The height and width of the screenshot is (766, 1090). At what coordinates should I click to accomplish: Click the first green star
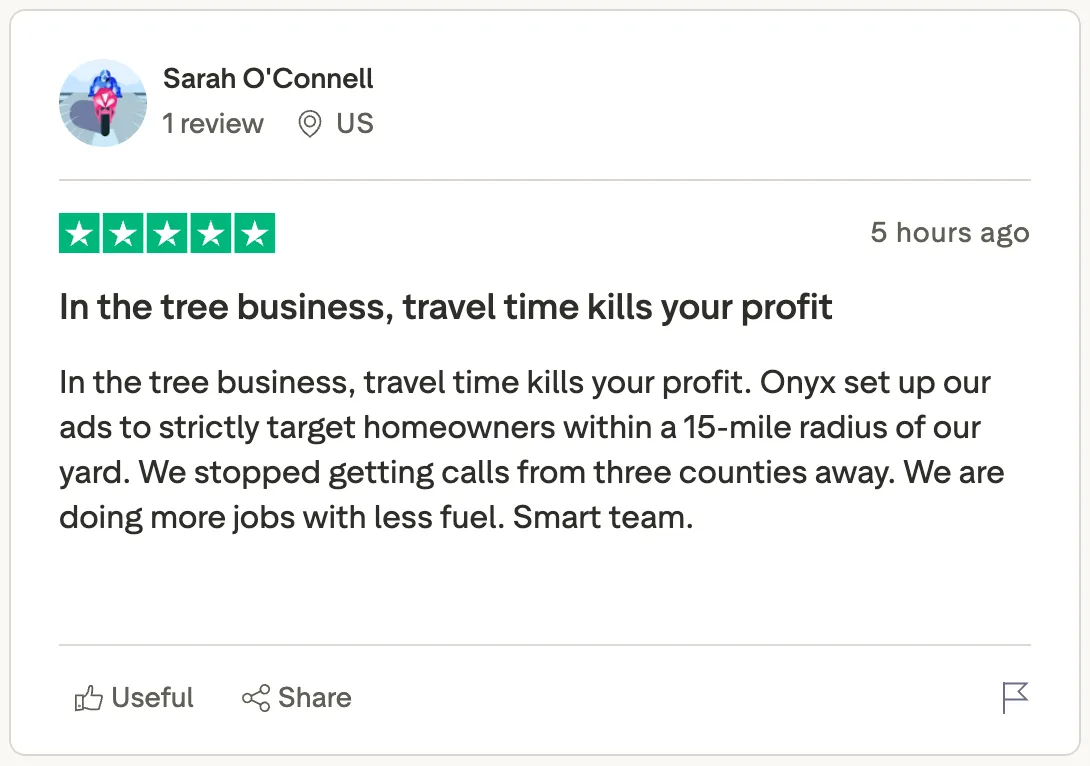coord(80,234)
